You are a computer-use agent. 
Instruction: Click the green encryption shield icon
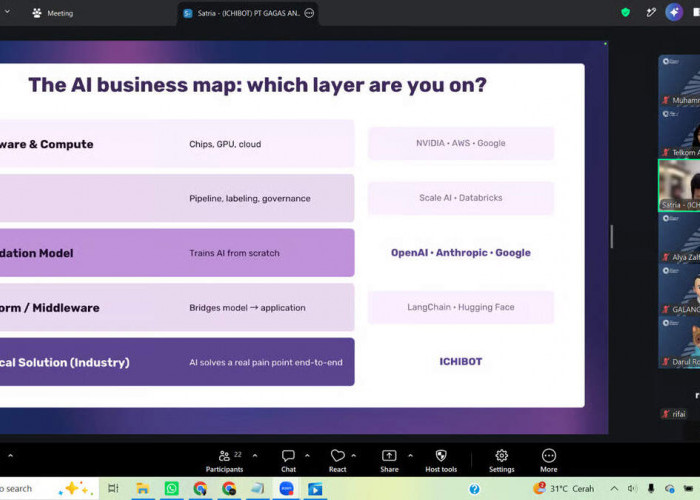(625, 12)
